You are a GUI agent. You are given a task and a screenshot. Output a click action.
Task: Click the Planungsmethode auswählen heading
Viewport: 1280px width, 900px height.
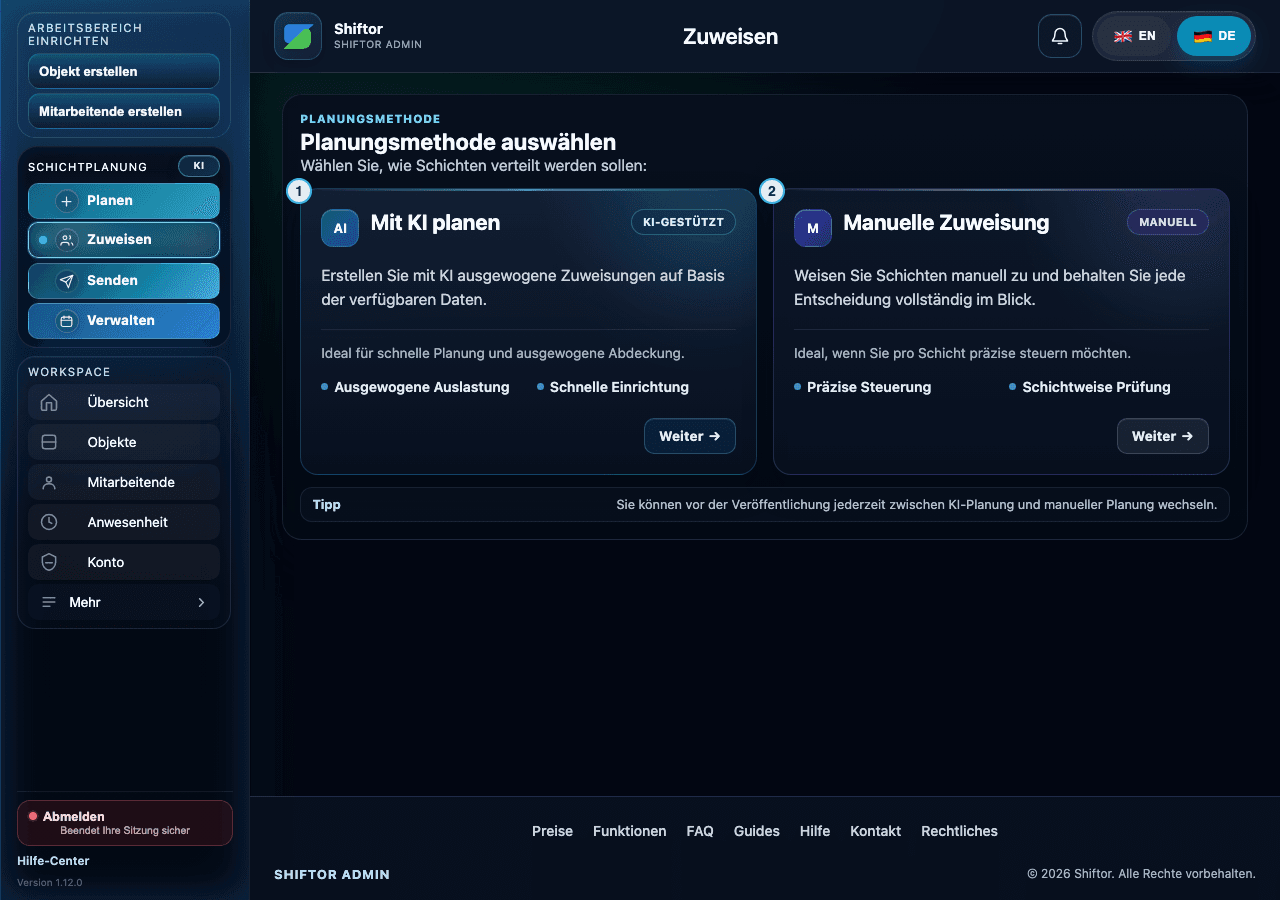[x=458, y=142]
